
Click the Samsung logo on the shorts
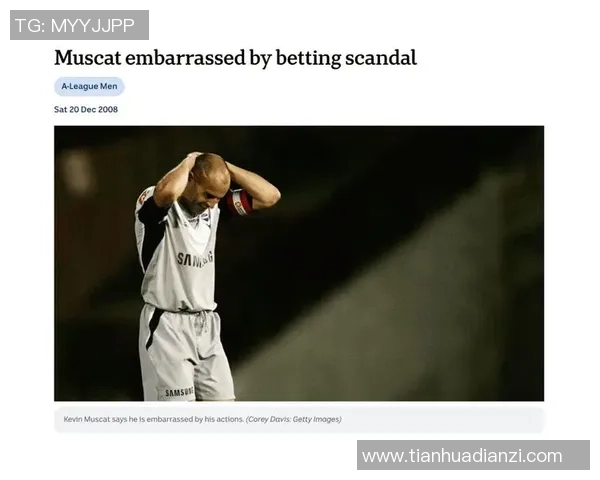pyautogui.click(x=179, y=392)
